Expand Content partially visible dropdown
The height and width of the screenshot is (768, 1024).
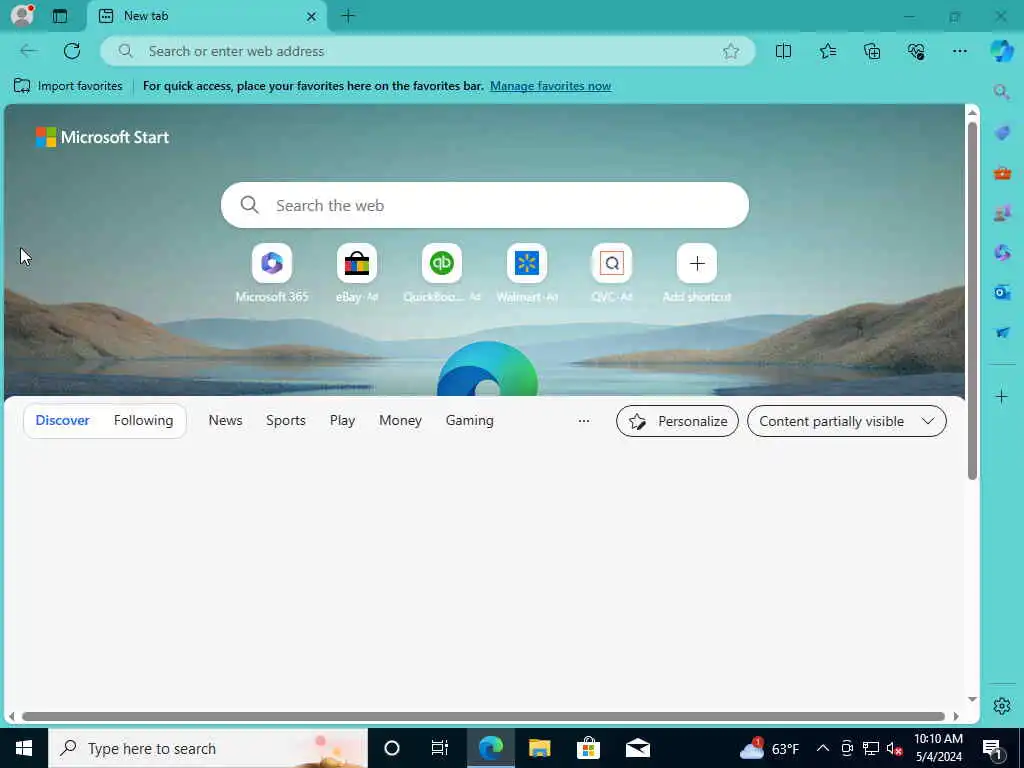[x=846, y=421]
